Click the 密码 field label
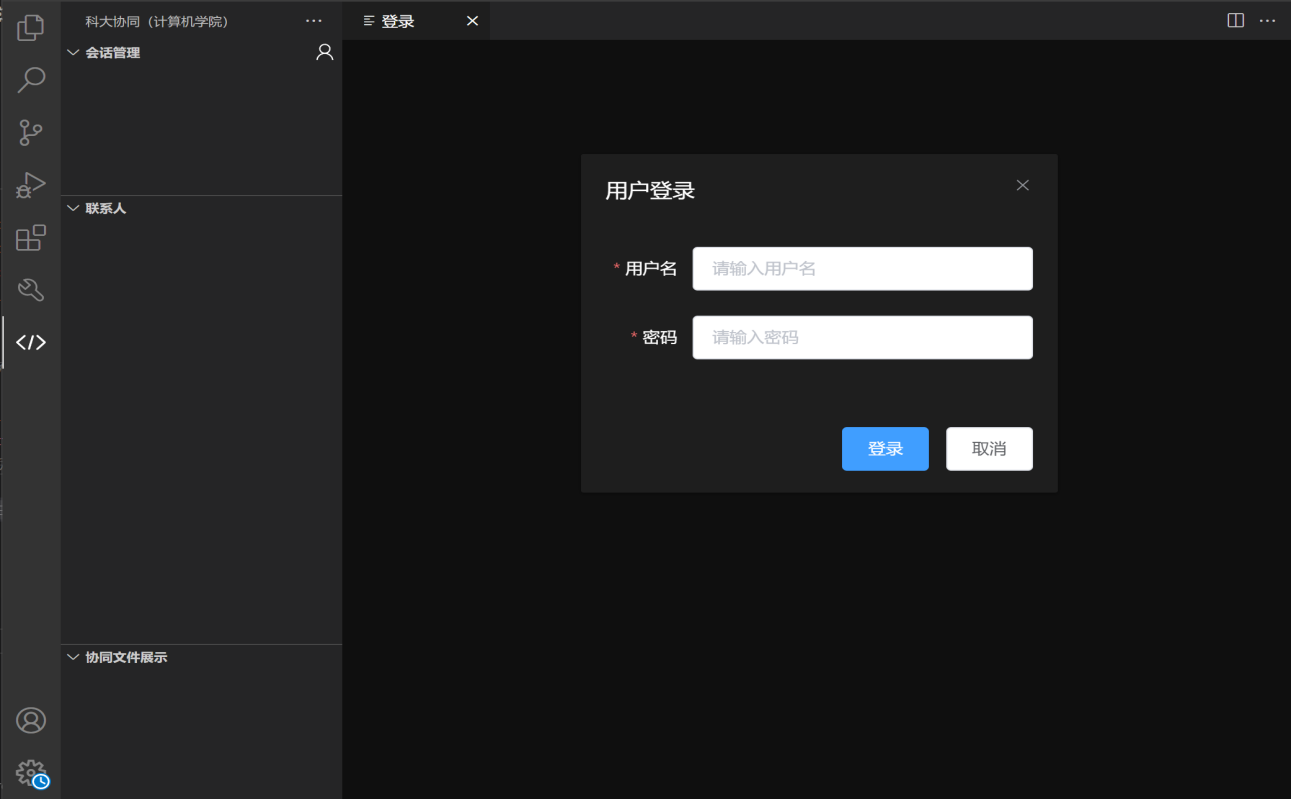This screenshot has height=799, width=1291. click(660, 338)
